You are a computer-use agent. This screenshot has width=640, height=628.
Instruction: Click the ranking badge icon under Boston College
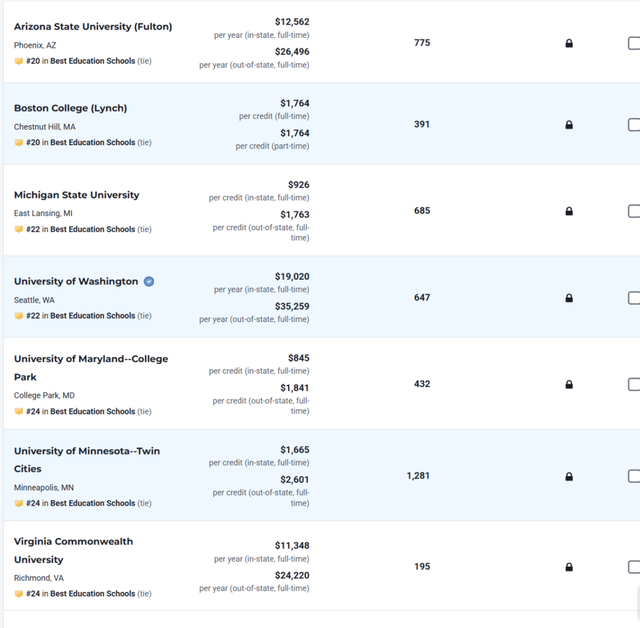[x=19, y=142]
